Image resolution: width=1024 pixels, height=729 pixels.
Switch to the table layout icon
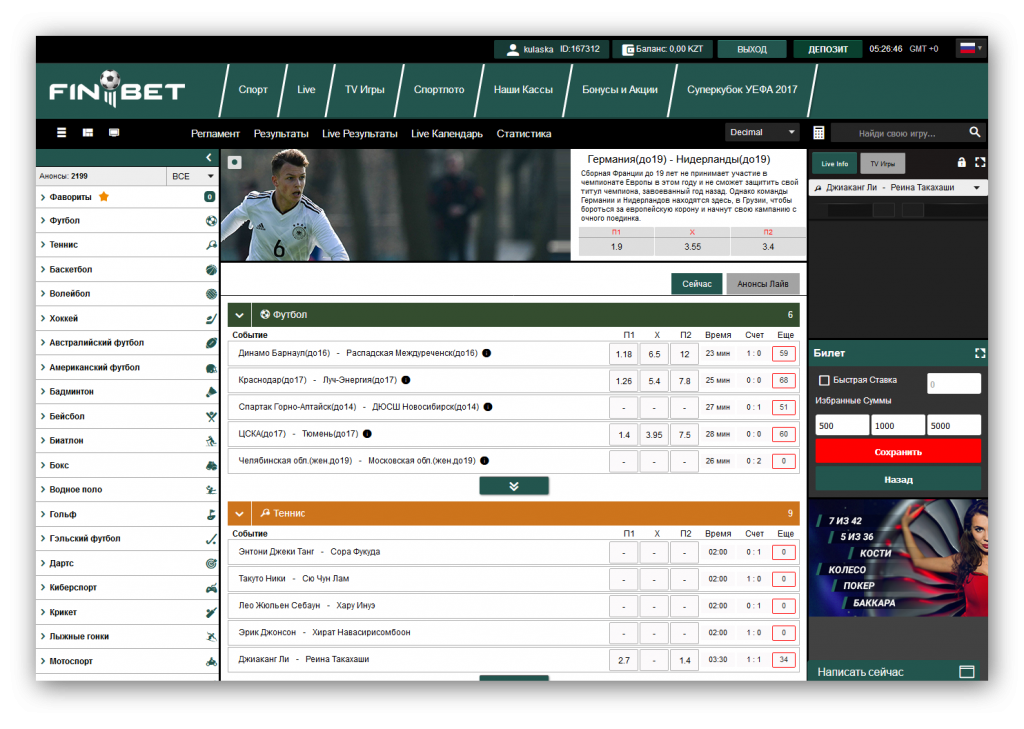88,133
